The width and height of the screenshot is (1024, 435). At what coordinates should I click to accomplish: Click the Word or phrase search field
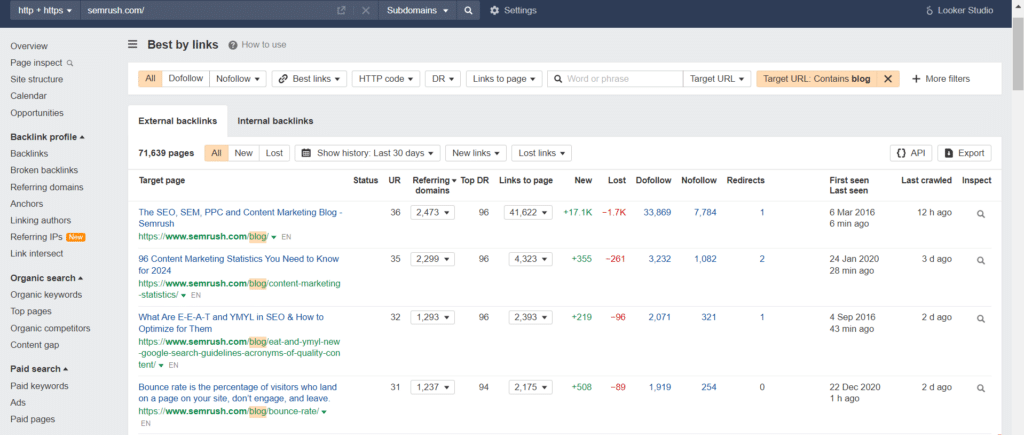click(x=615, y=78)
